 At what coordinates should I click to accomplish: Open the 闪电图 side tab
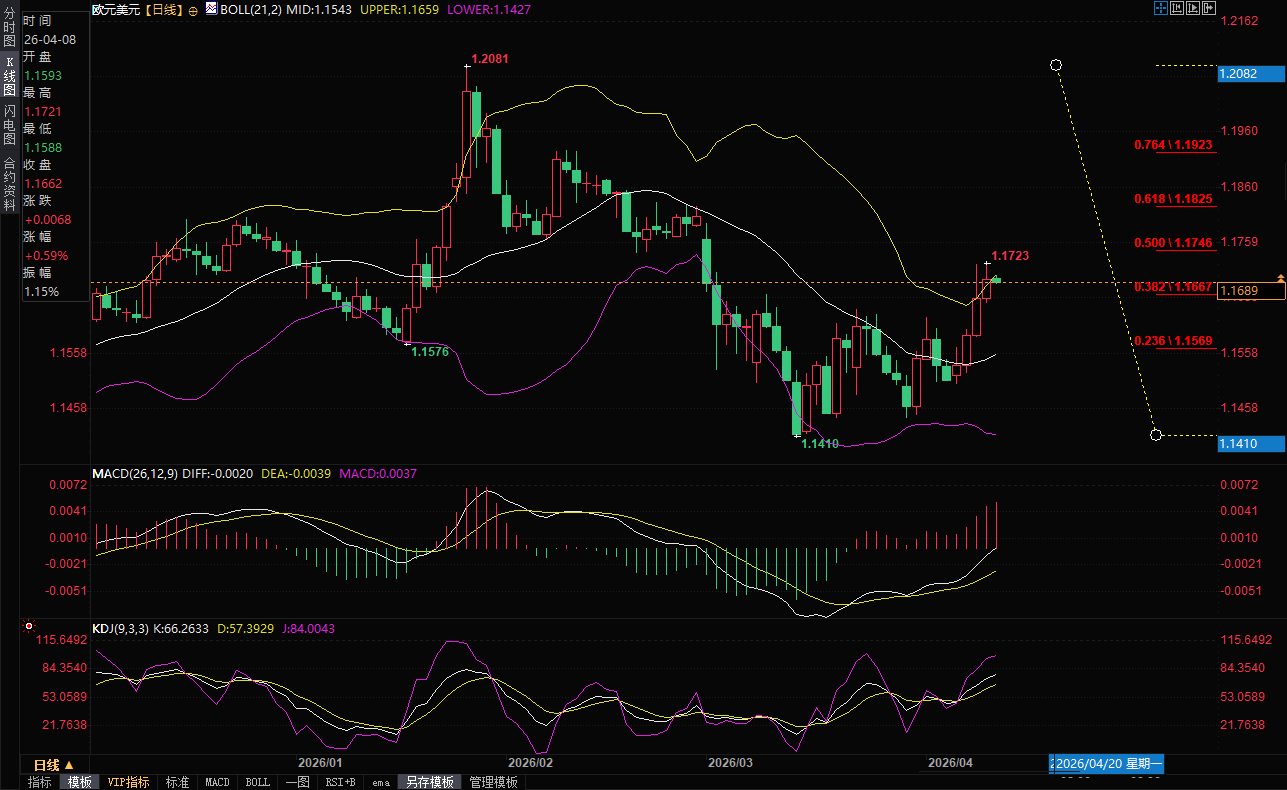9,125
